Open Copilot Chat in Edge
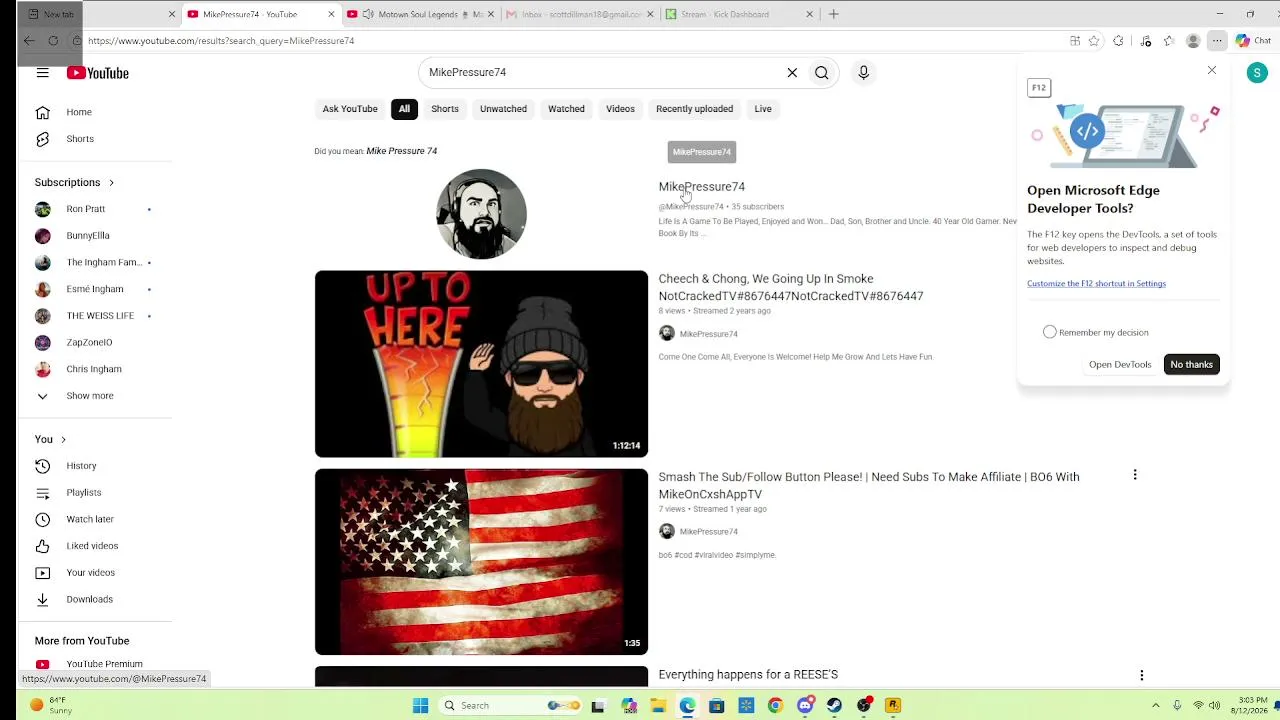The height and width of the screenshot is (720, 1280). pyautogui.click(x=1253, y=41)
